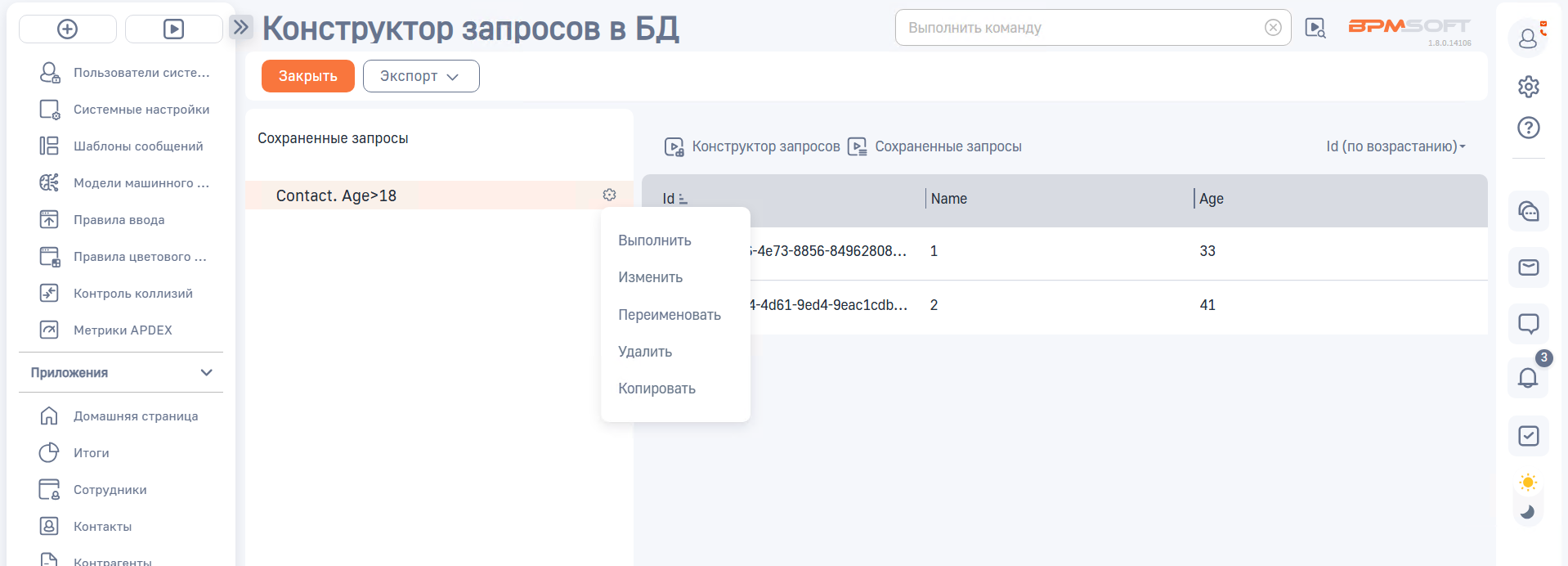The width and height of the screenshot is (1568, 566).
Task: Open email envelope icon in right panel
Action: point(1528,267)
